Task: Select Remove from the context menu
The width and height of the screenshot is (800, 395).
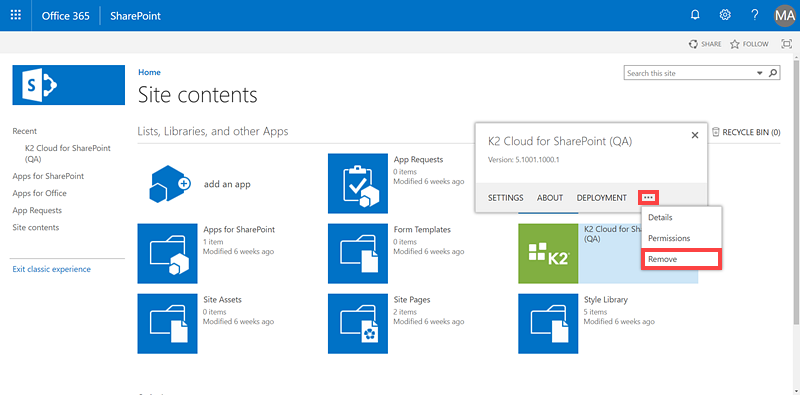Action: click(681, 259)
